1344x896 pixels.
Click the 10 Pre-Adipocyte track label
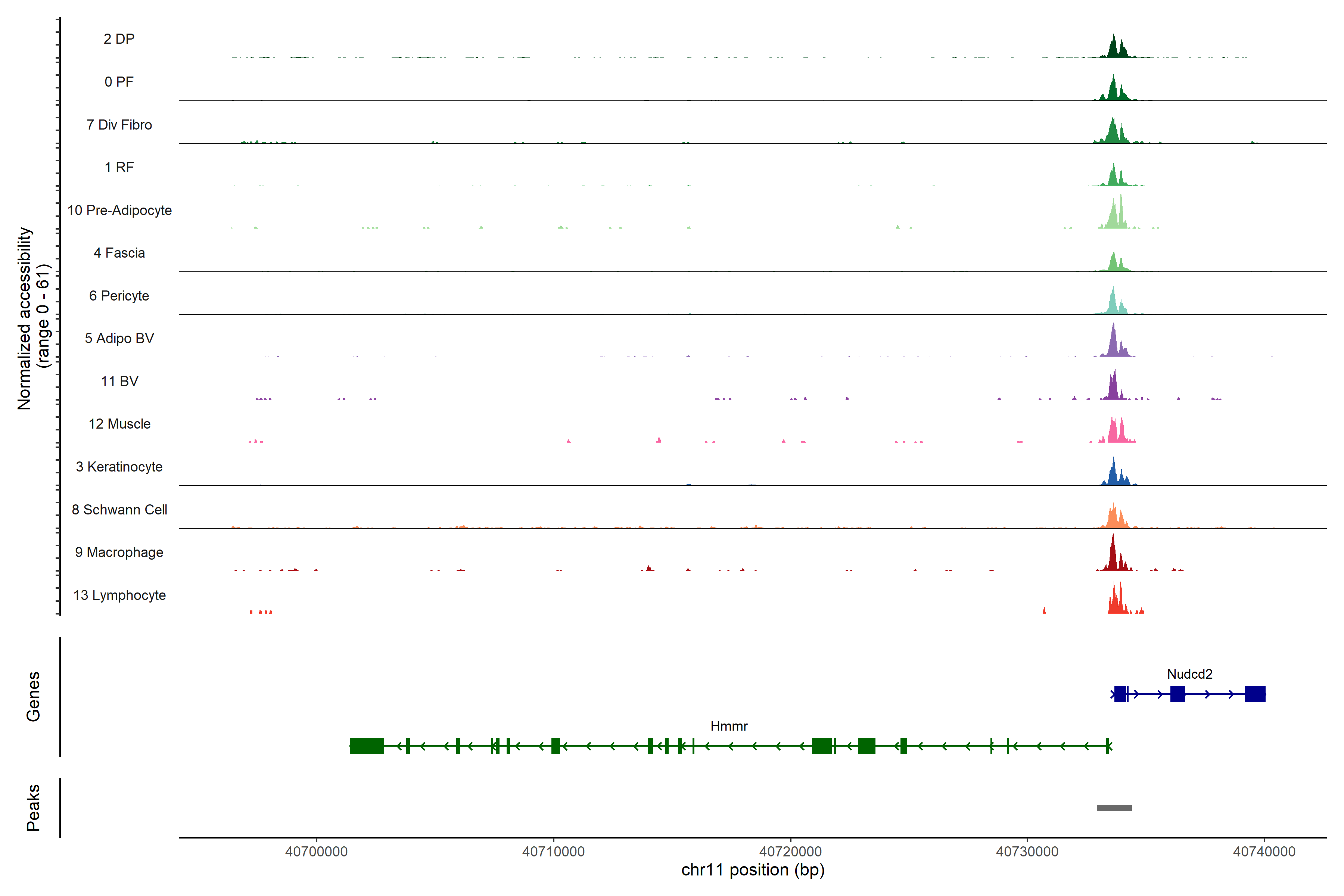(x=119, y=210)
